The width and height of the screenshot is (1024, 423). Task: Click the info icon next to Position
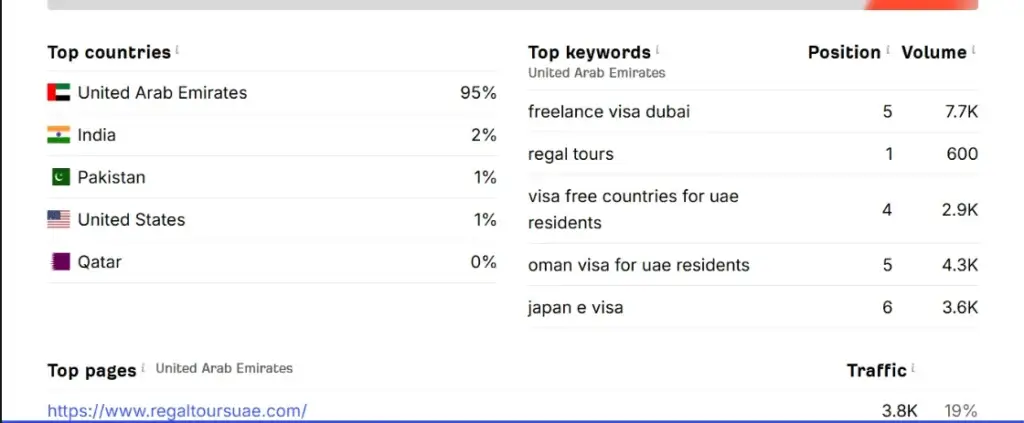click(888, 50)
